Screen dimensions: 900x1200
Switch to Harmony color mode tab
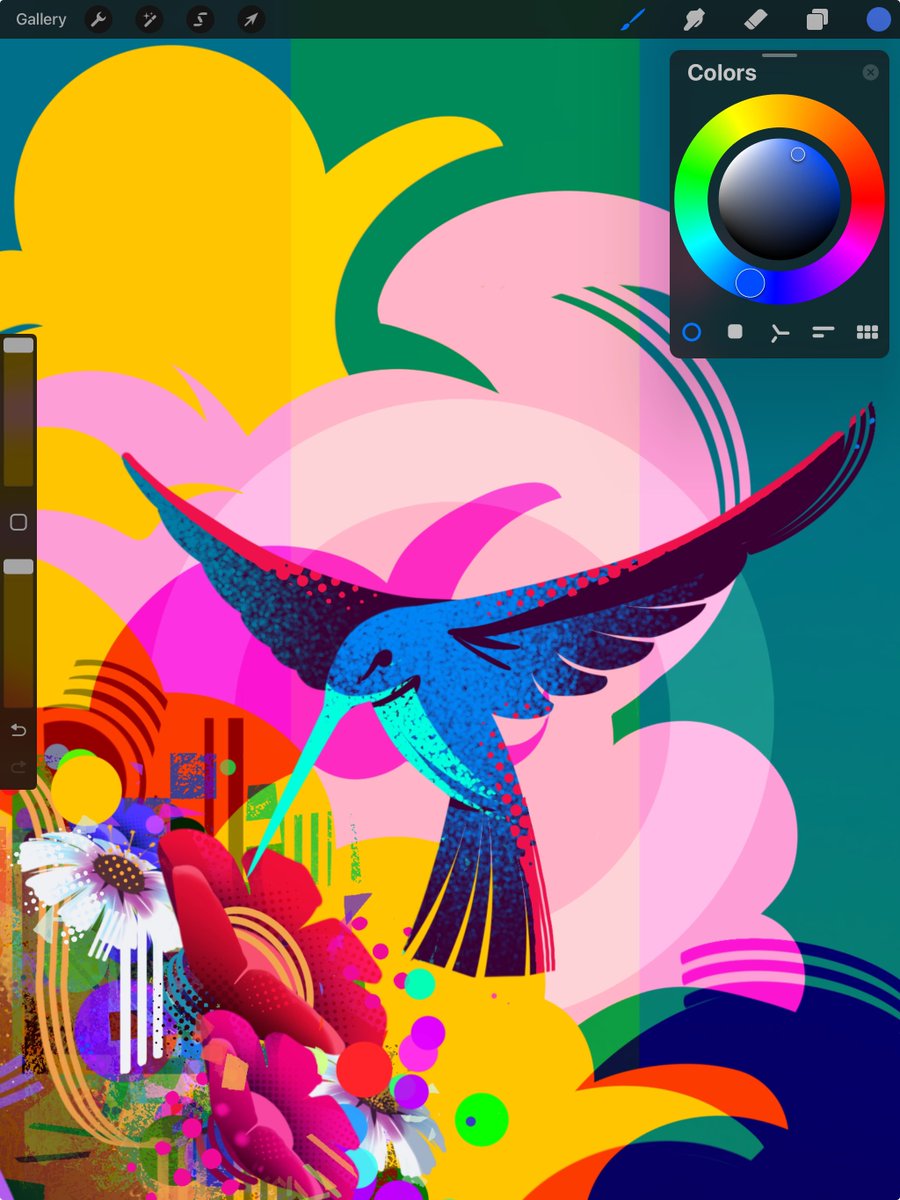click(779, 332)
